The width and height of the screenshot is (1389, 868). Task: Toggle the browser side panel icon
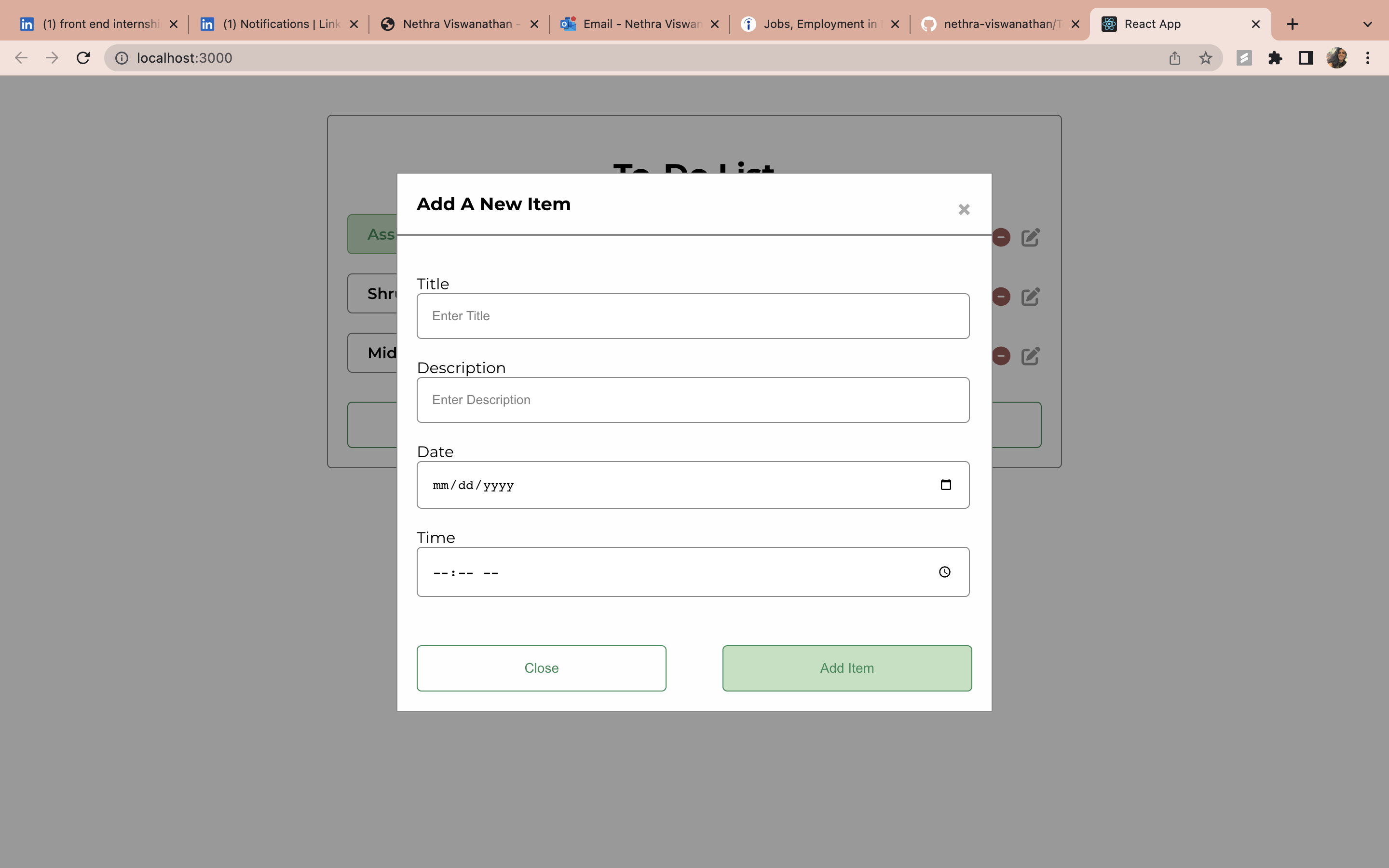point(1306,58)
